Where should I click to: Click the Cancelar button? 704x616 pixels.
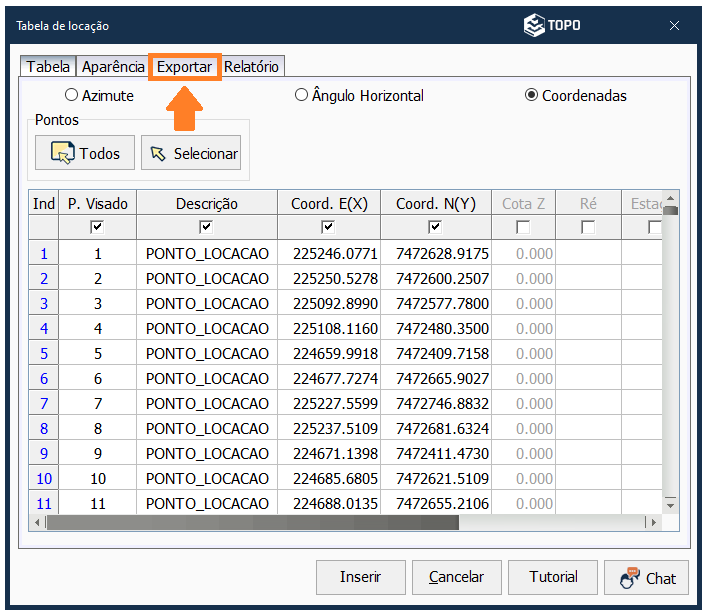click(456, 577)
